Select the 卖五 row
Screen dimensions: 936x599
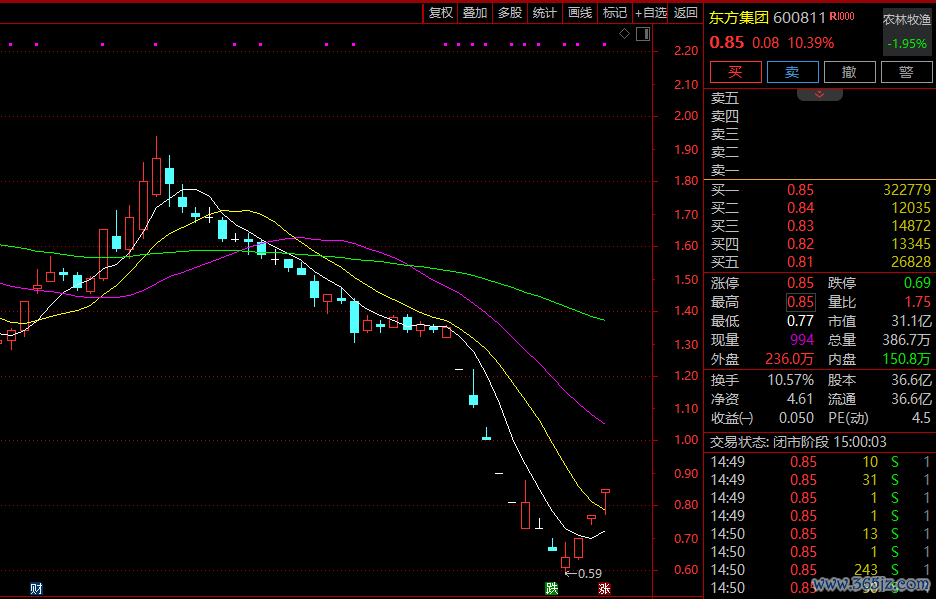click(x=820, y=98)
